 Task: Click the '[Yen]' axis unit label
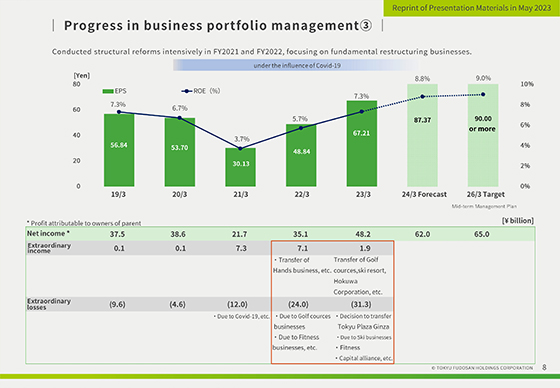[x=82, y=75]
